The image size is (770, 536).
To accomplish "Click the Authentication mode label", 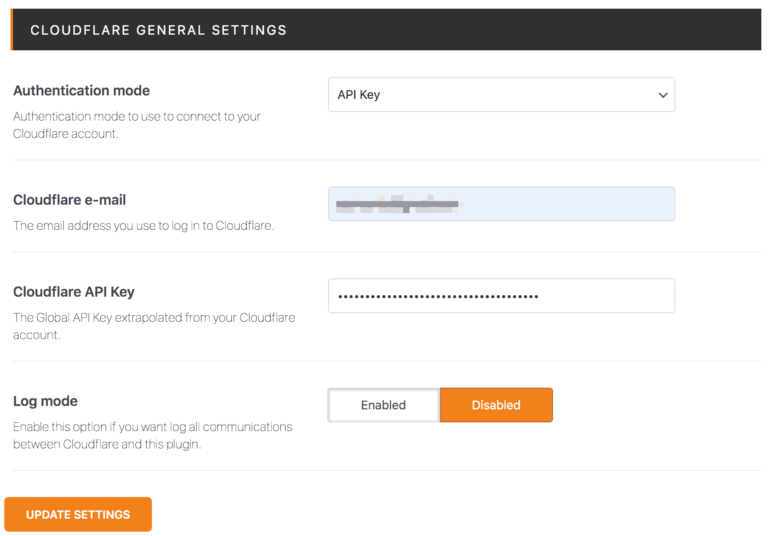I will tap(82, 90).
